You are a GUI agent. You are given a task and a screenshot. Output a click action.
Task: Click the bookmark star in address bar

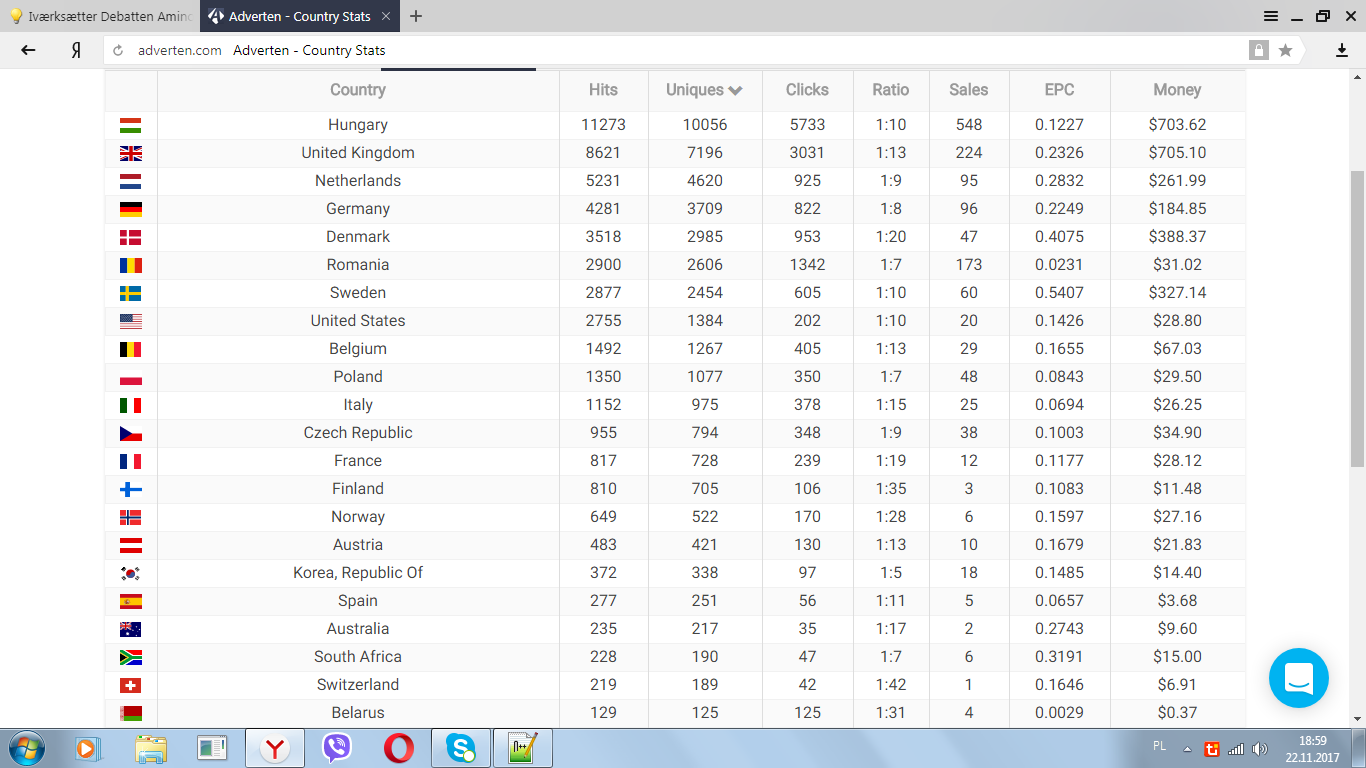click(1285, 50)
